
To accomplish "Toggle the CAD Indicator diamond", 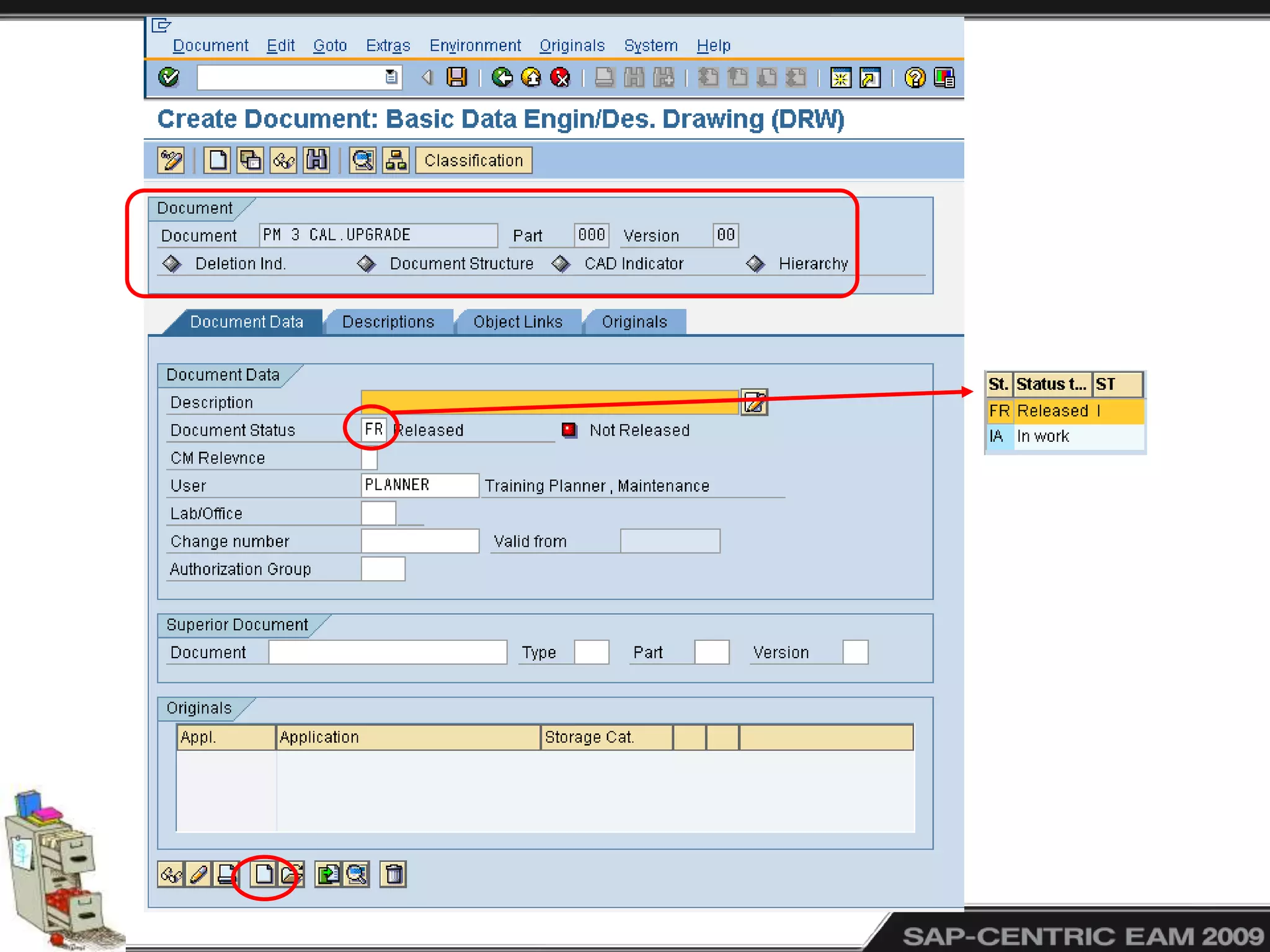I will tap(561, 264).
